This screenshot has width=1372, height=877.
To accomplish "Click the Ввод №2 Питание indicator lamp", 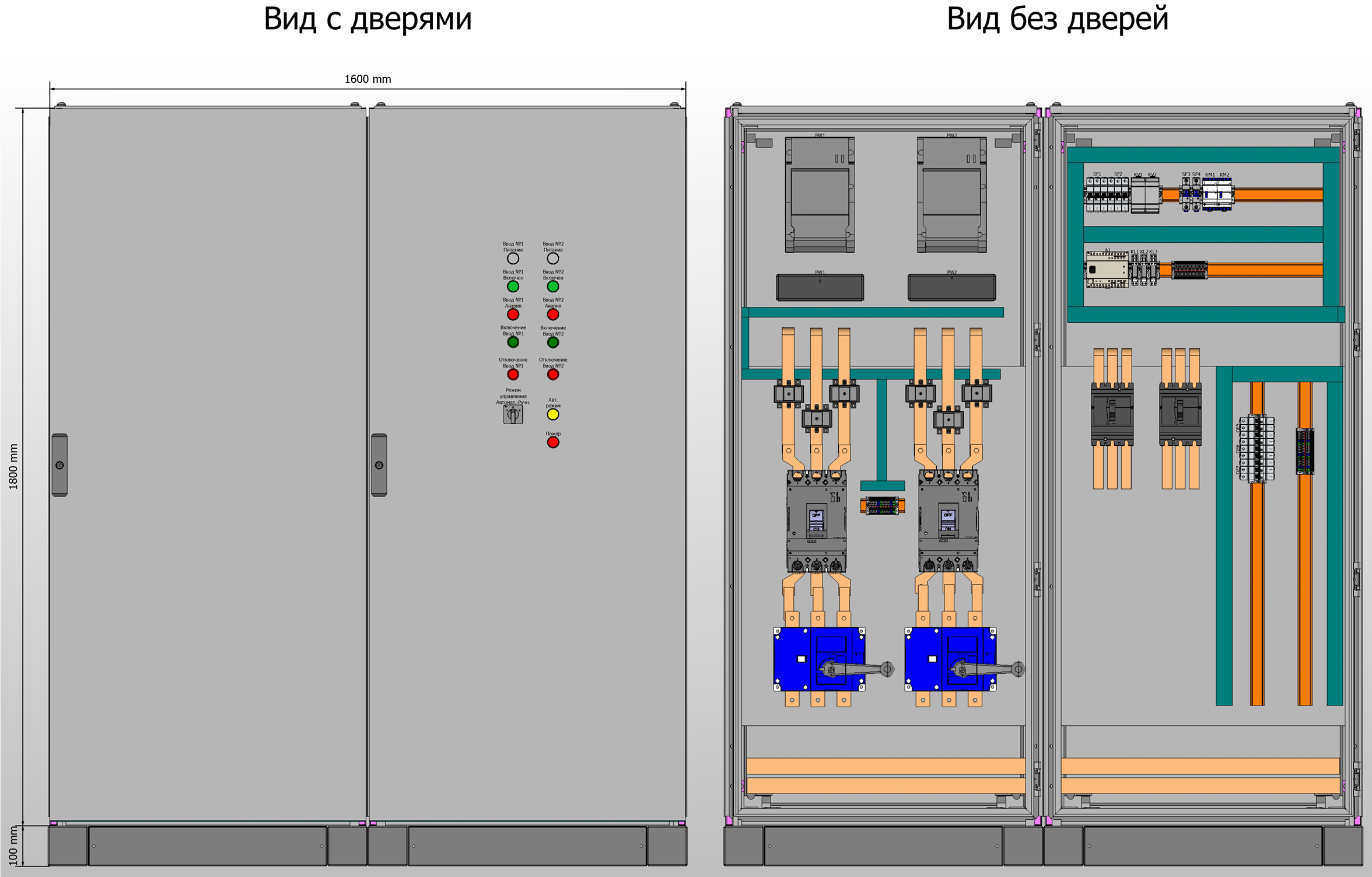I will pyautogui.click(x=553, y=258).
